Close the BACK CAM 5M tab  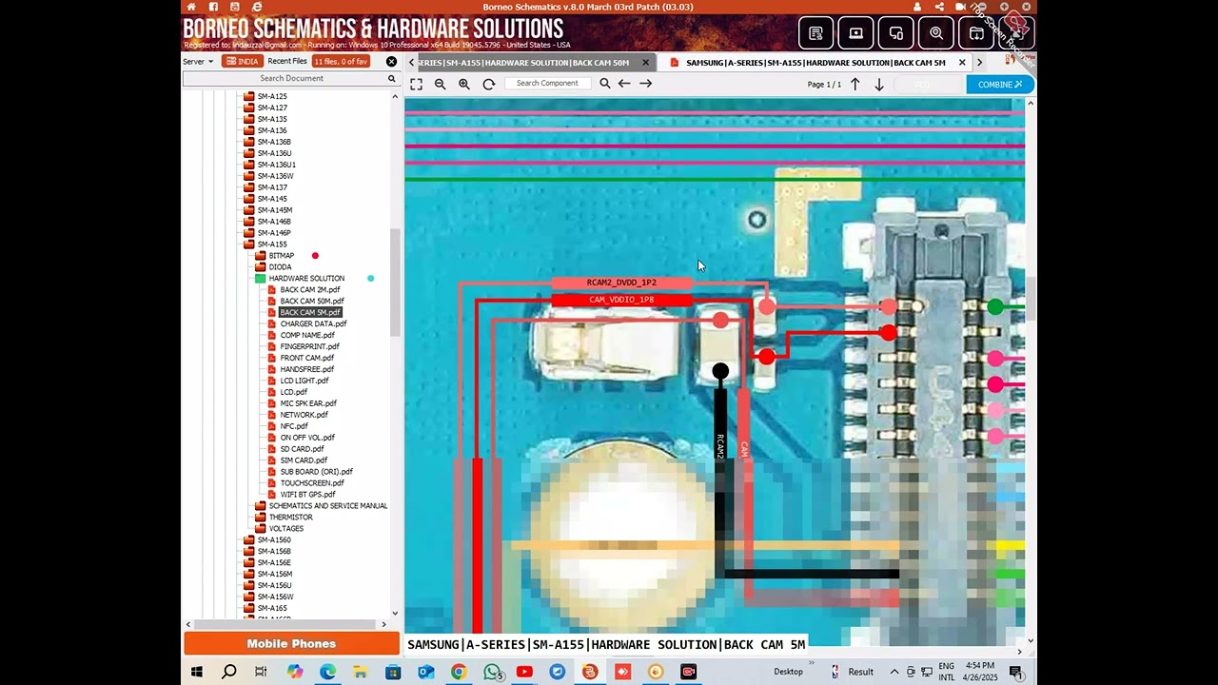pyautogui.click(x=962, y=62)
